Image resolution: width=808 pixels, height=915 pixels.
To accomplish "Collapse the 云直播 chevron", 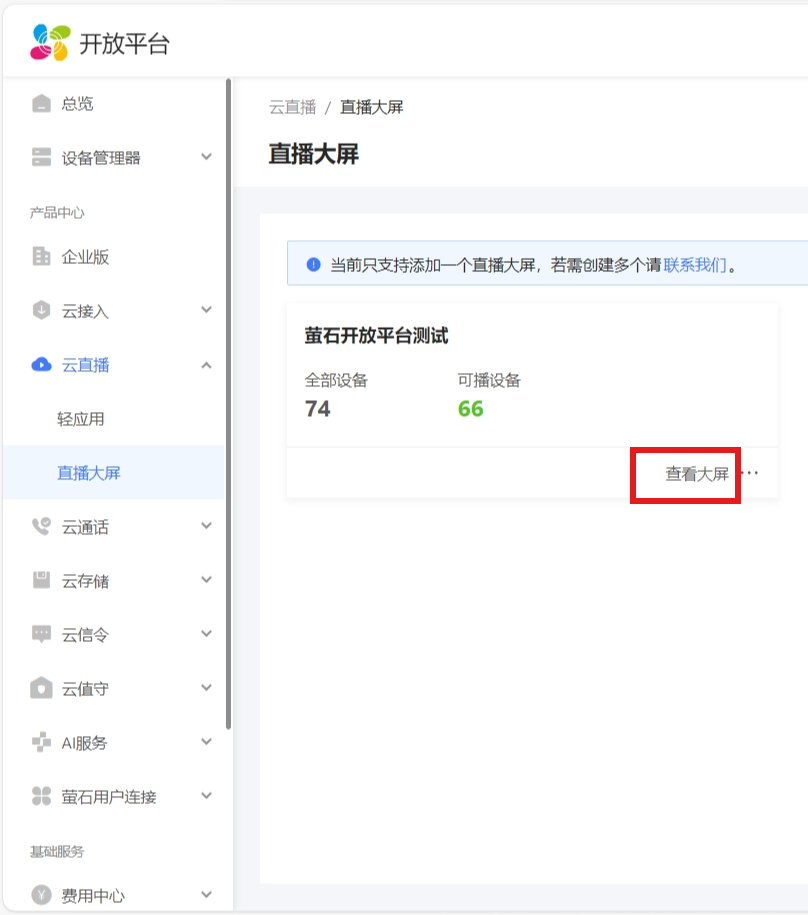I will [x=207, y=365].
